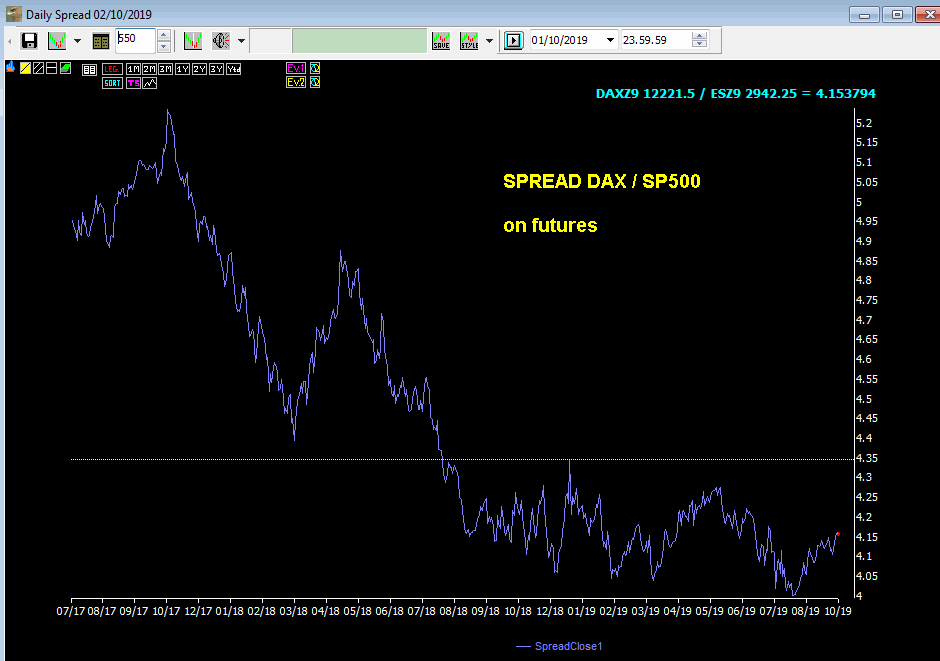Set the chart range to 3M

(x=165, y=69)
